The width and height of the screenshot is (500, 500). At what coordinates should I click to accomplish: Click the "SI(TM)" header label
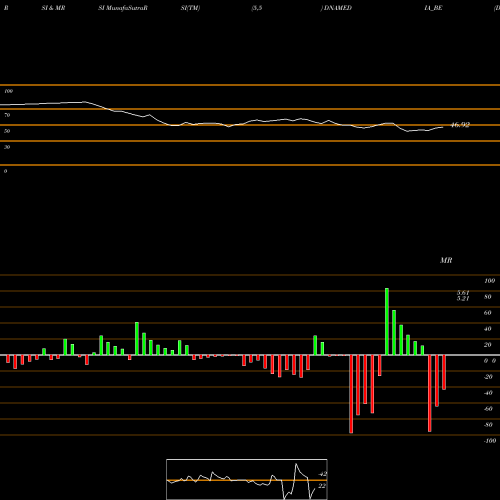190,8
